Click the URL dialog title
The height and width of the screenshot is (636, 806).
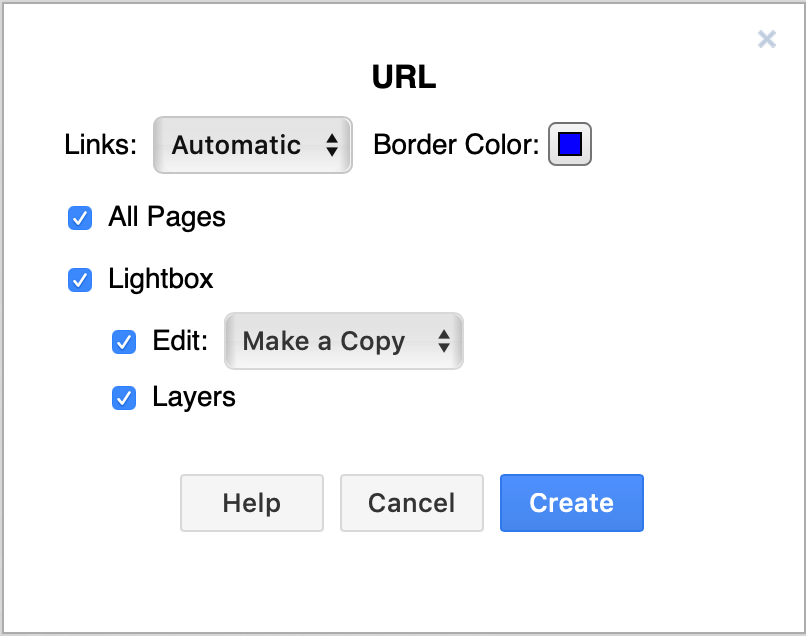(x=403, y=76)
